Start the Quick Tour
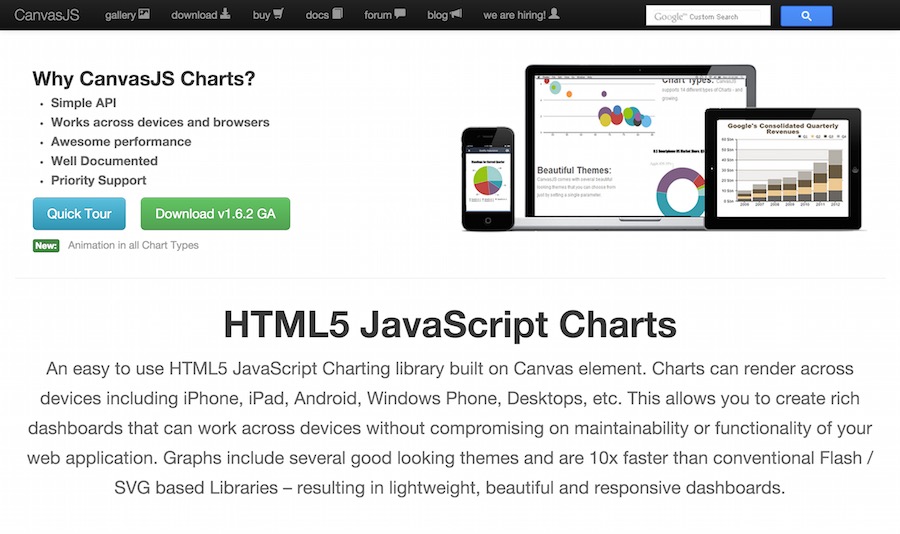The height and width of the screenshot is (534, 900). pyautogui.click(x=79, y=214)
